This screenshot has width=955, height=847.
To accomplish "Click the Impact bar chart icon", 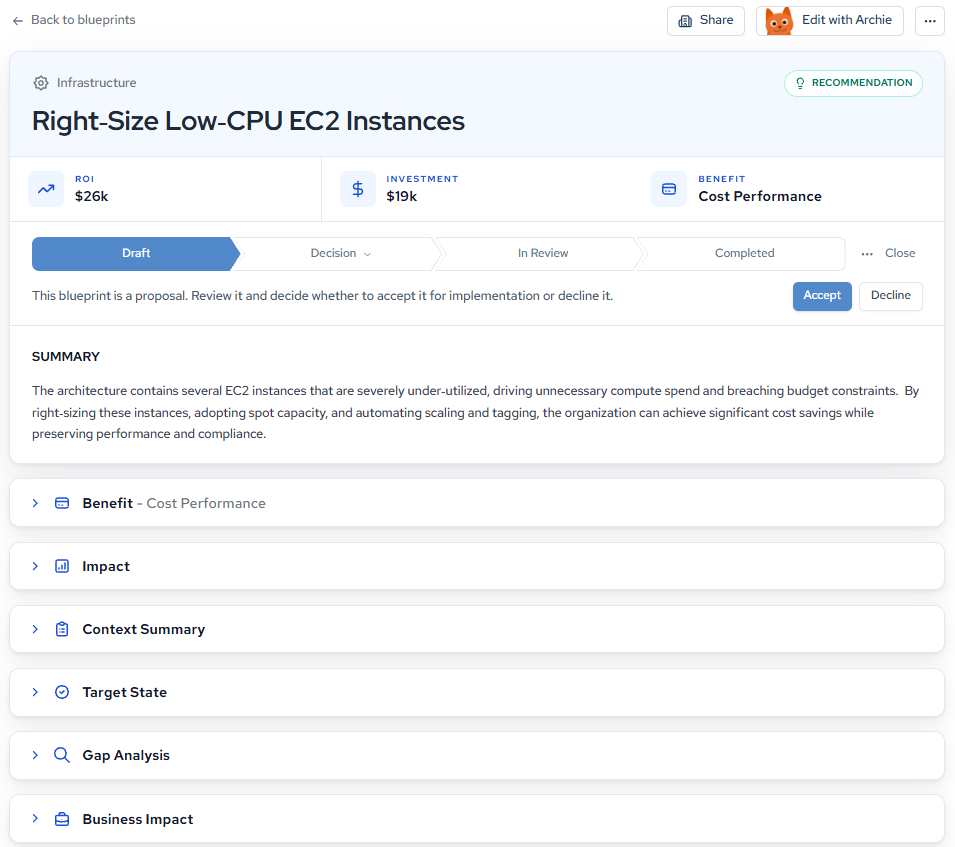I will (62, 566).
